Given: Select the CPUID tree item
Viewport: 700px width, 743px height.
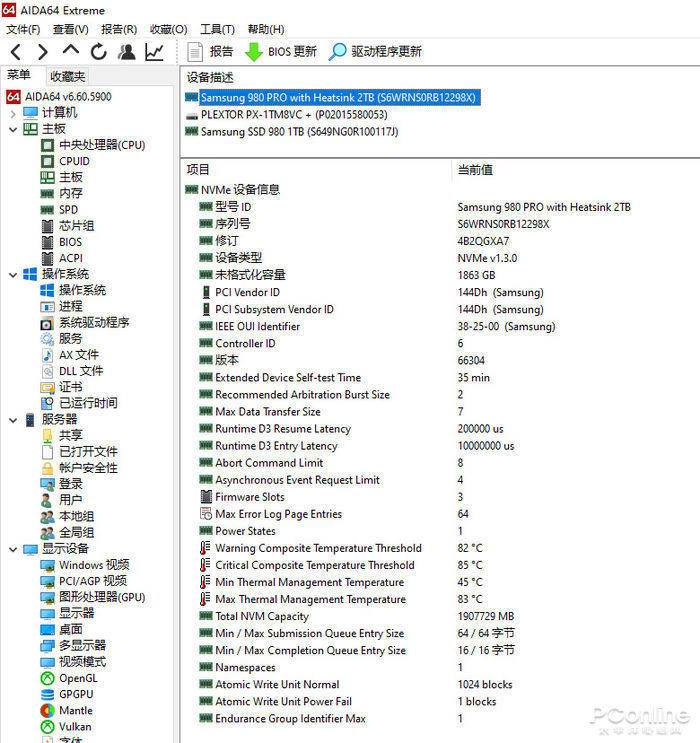Looking at the screenshot, I should [65, 161].
